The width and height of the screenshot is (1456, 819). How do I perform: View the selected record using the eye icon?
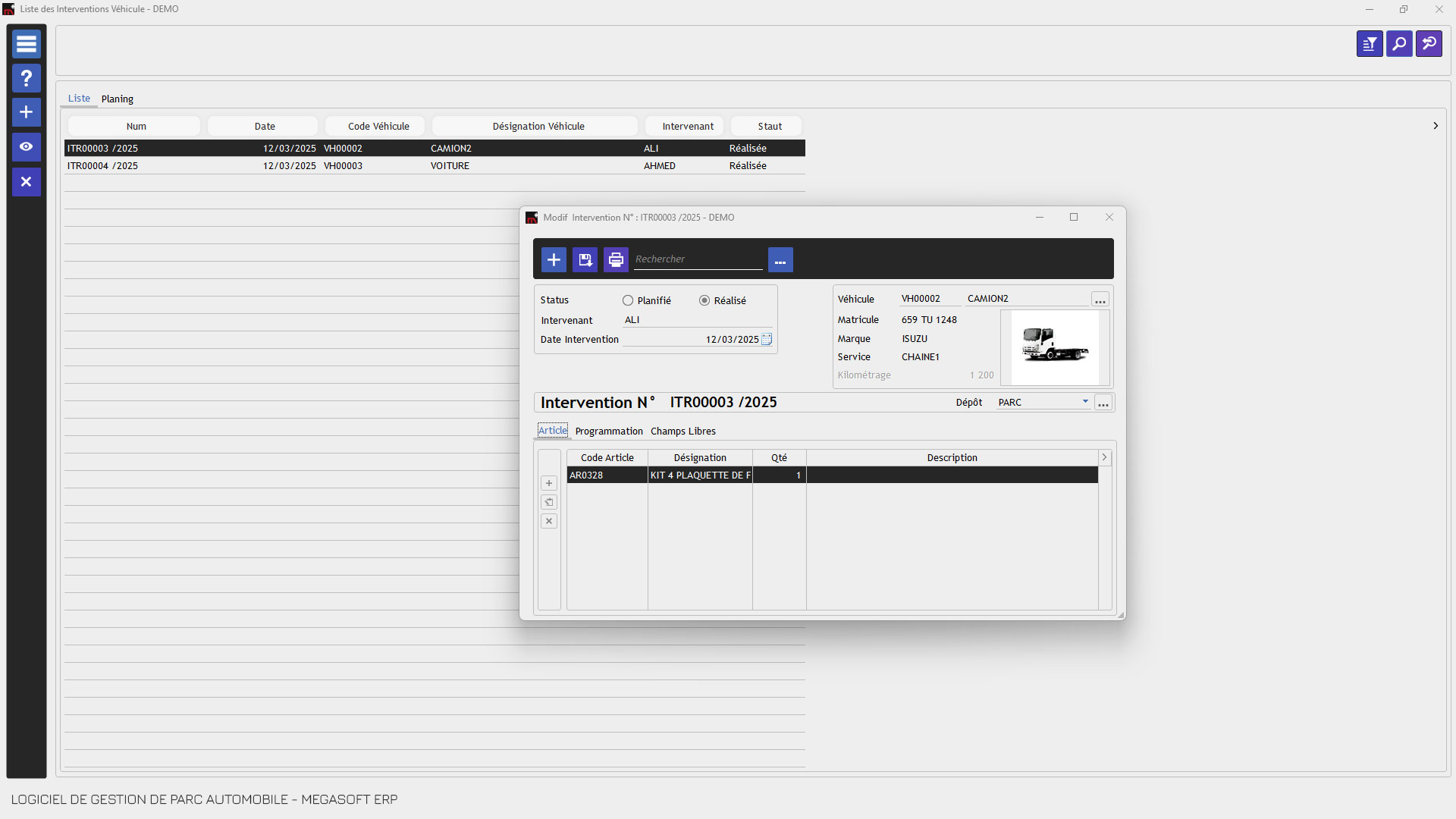[26, 147]
